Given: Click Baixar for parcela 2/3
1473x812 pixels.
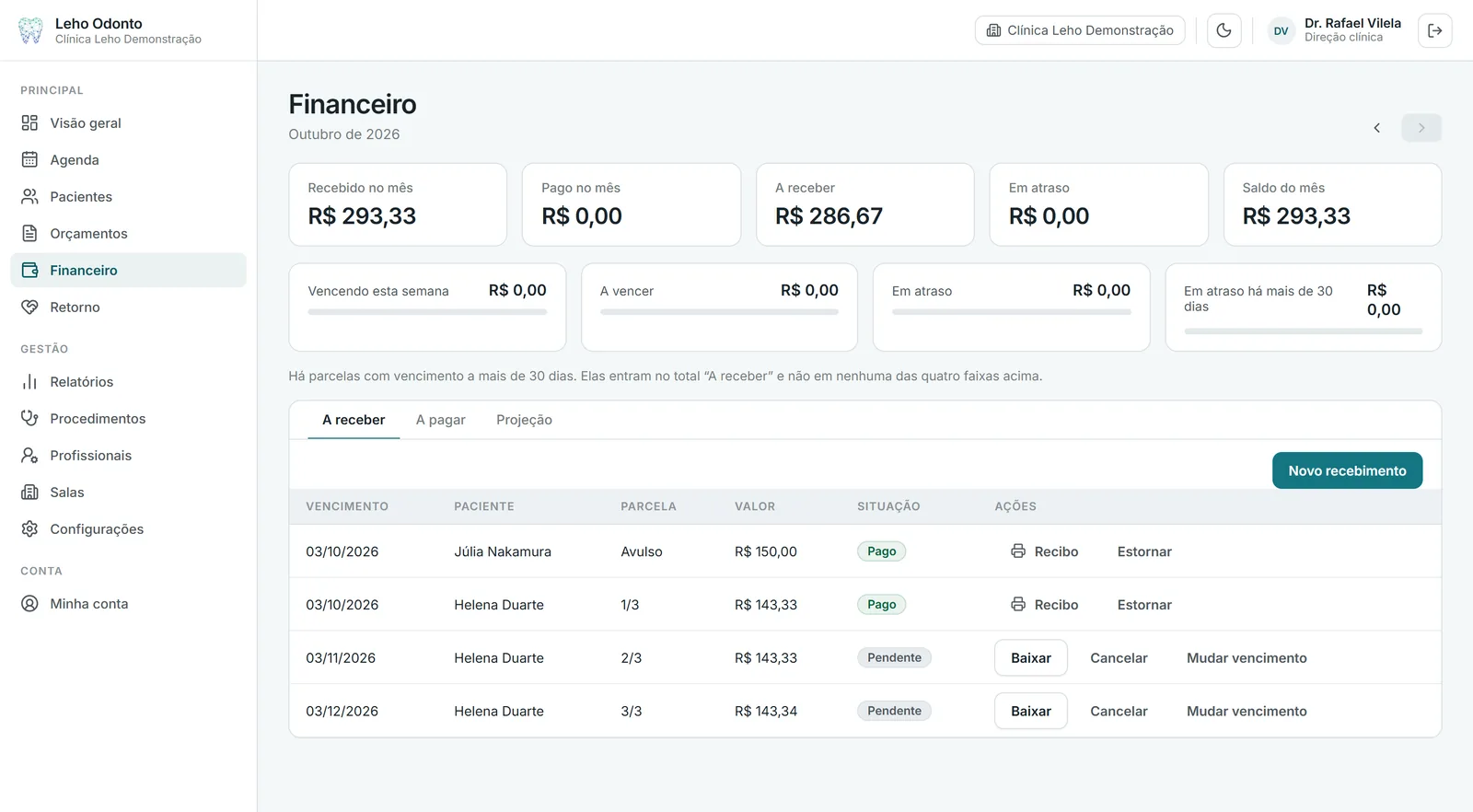Looking at the screenshot, I should [1031, 657].
